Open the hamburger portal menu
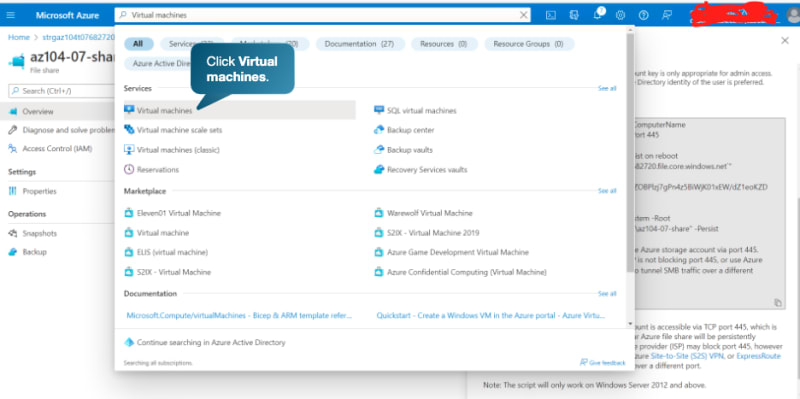Viewport: 800px width, 399px height. point(11,15)
